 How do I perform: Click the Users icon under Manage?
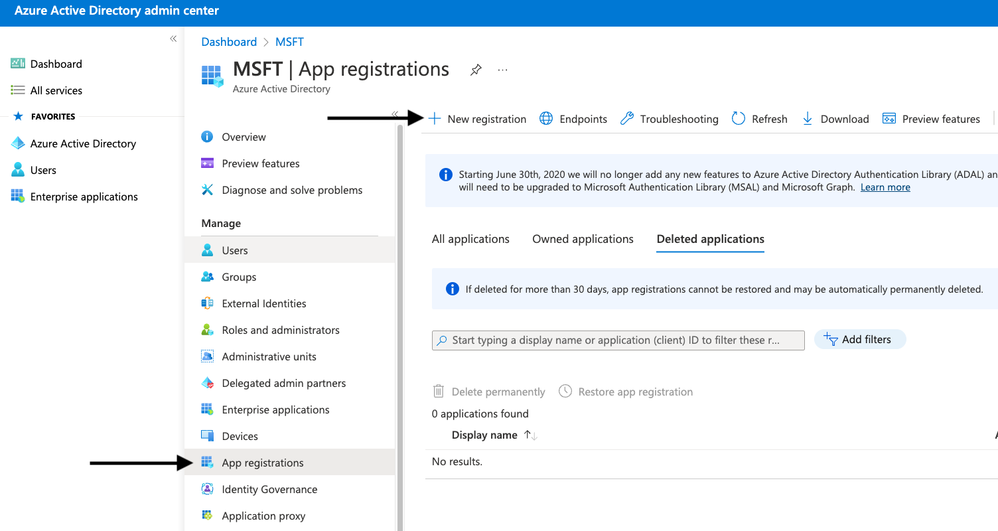click(x=207, y=250)
